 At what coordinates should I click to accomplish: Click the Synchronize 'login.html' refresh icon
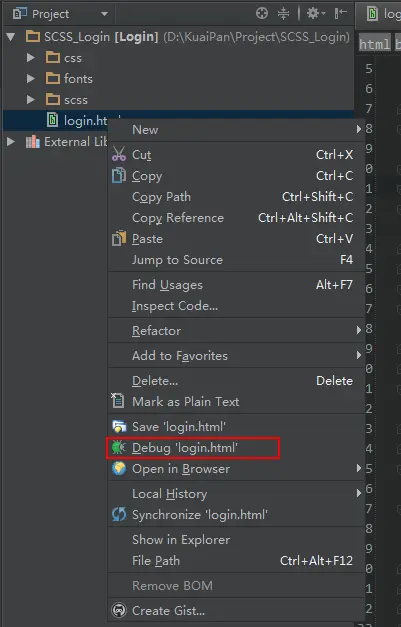[119, 514]
